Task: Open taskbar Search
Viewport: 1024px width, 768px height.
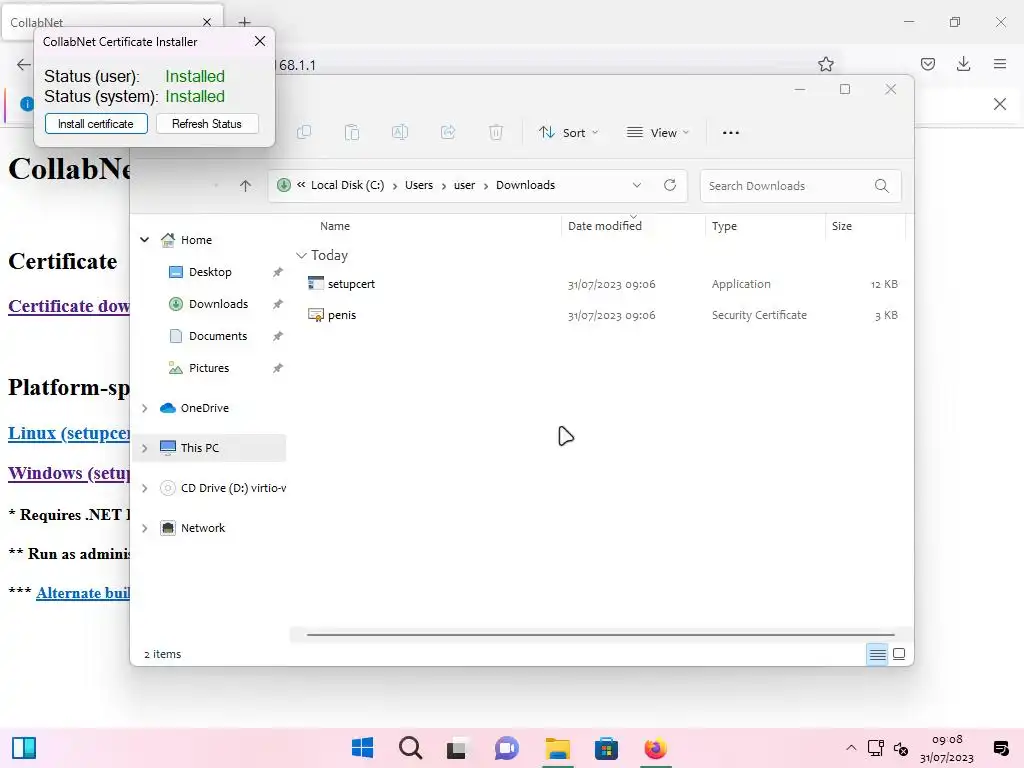Action: coord(411,748)
